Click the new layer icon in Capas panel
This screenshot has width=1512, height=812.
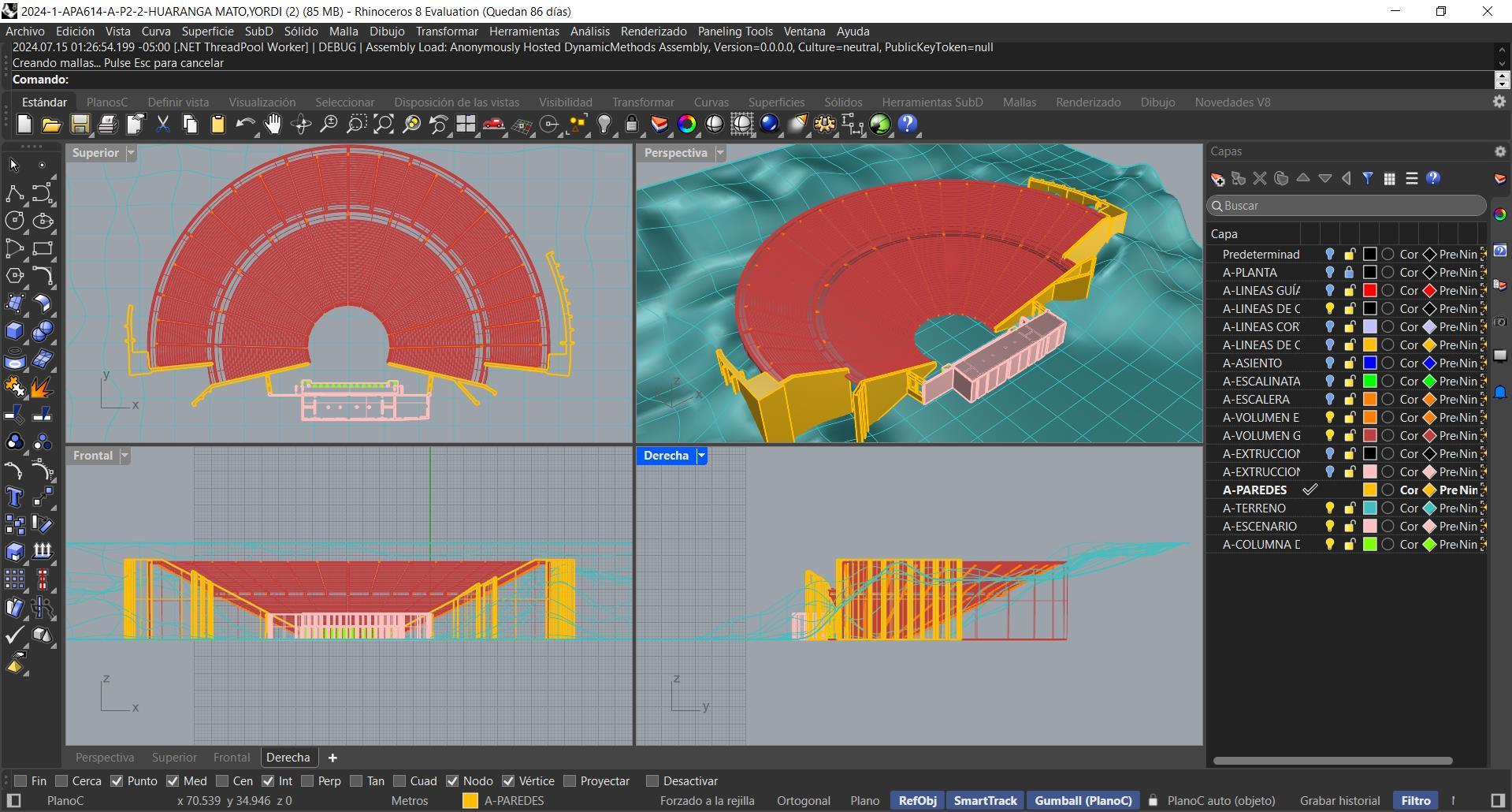click(x=1217, y=179)
